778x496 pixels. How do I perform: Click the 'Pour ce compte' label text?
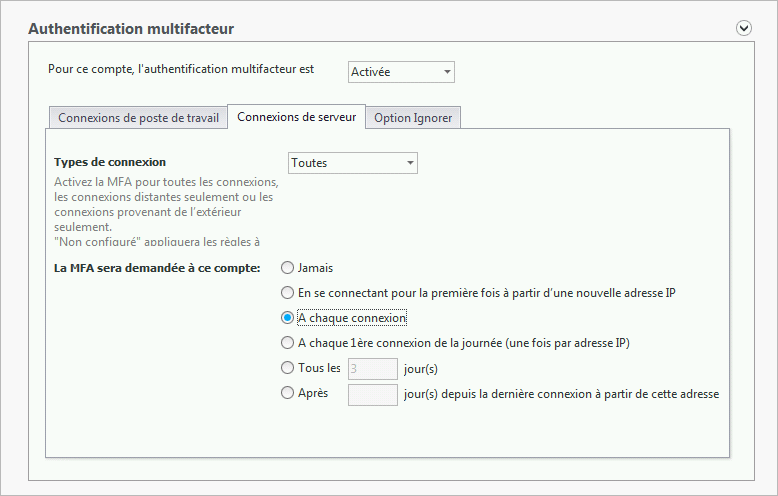181,69
